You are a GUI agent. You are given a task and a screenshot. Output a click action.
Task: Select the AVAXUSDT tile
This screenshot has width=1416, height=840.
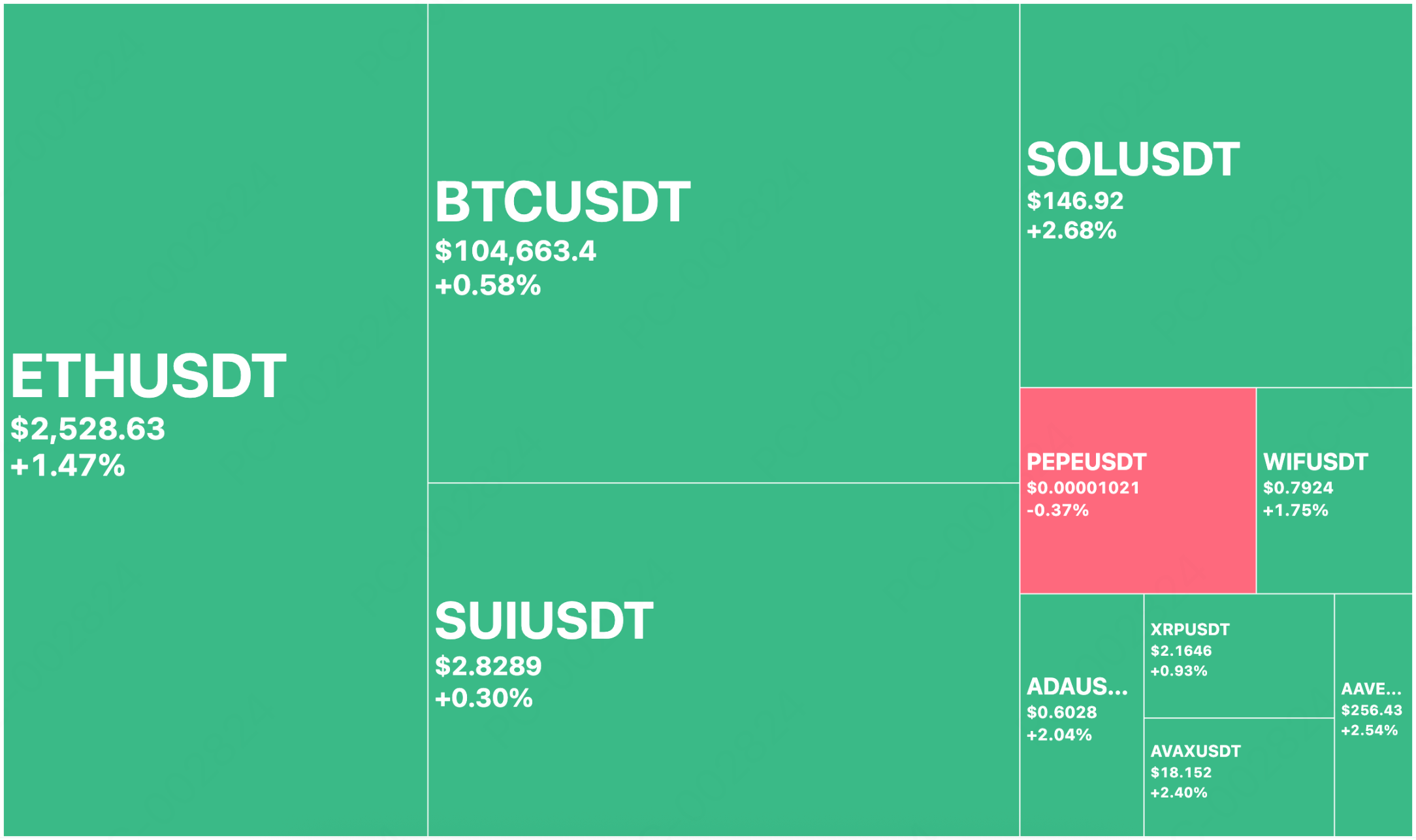1239,777
